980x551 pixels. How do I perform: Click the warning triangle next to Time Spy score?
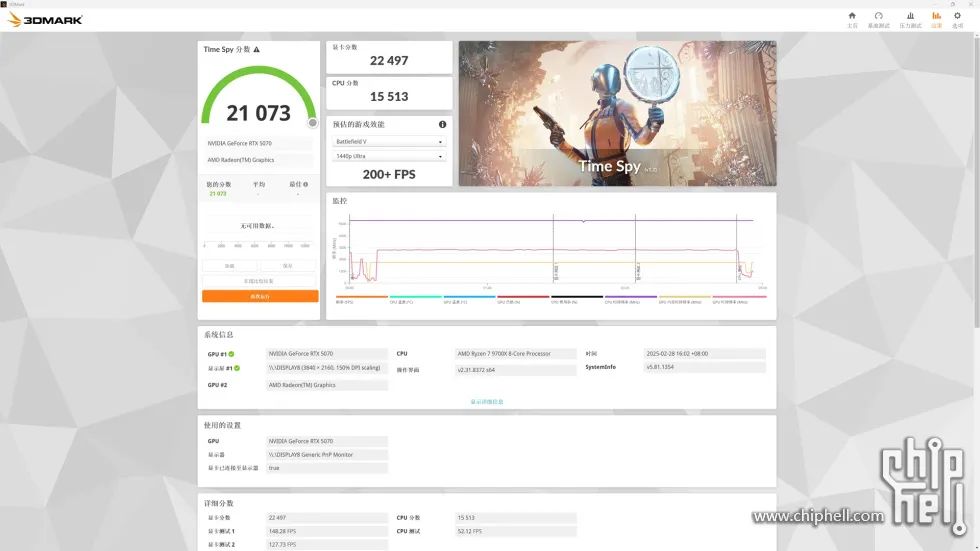click(x=256, y=49)
